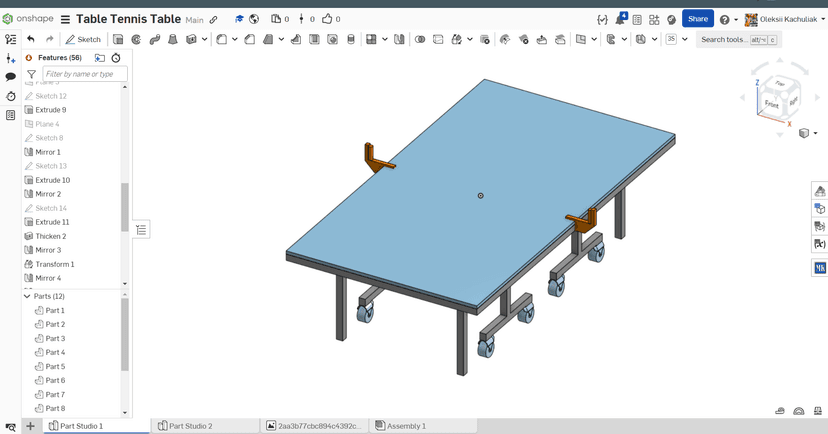
Task: Open the Help menu dropdown
Action: pos(728,19)
